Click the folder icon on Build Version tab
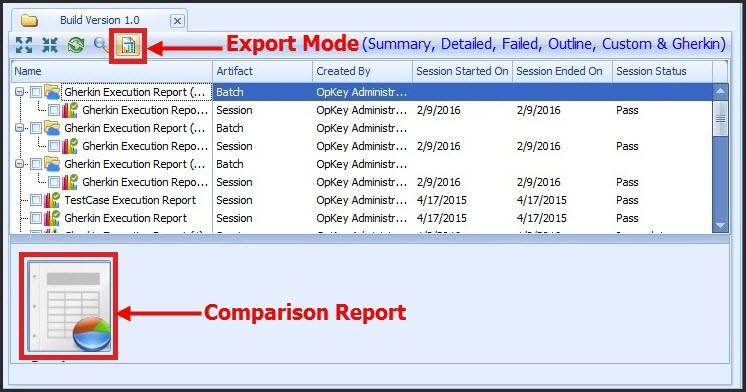The height and width of the screenshot is (392, 746). (x=29, y=20)
